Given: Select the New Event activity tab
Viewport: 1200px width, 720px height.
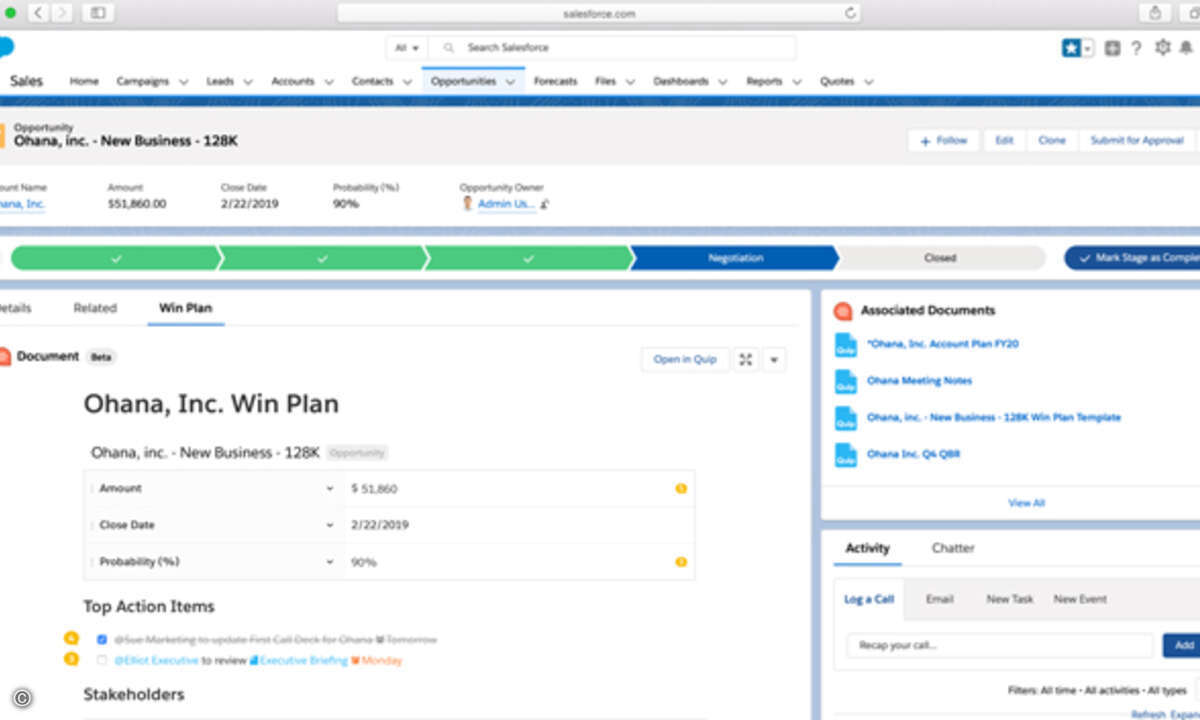Looking at the screenshot, I should point(1080,599).
